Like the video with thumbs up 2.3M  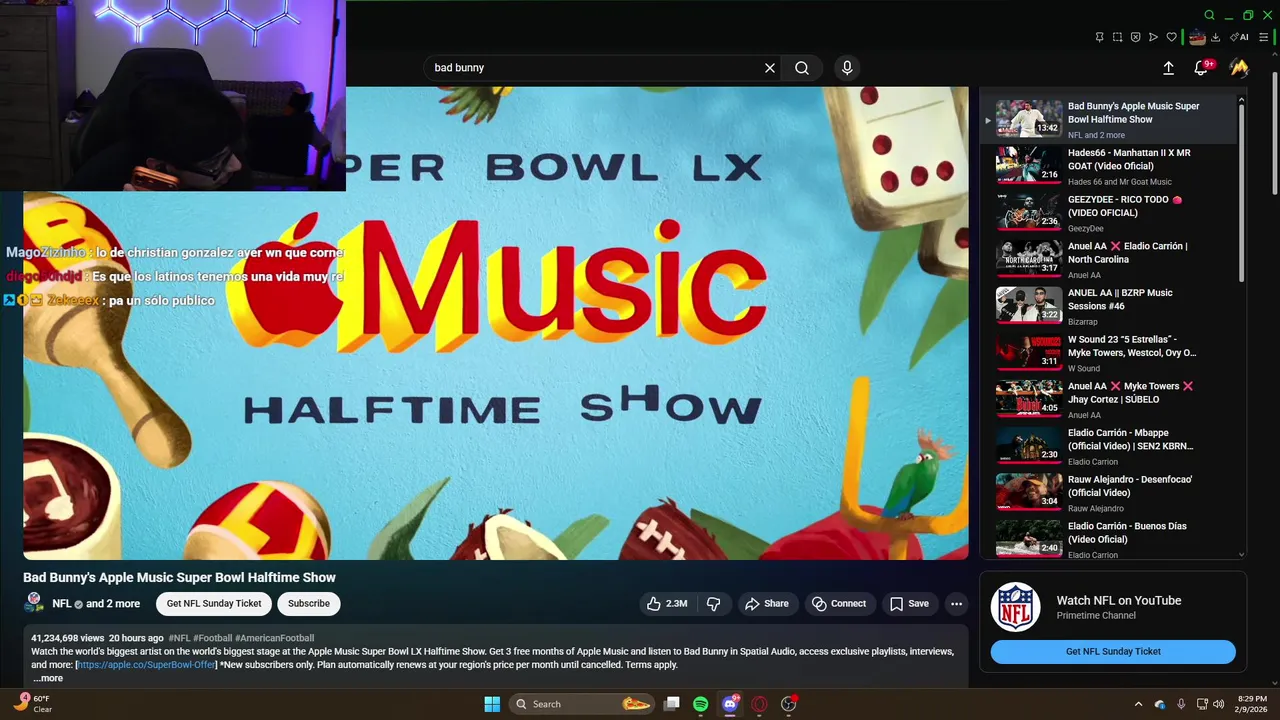click(667, 603)
